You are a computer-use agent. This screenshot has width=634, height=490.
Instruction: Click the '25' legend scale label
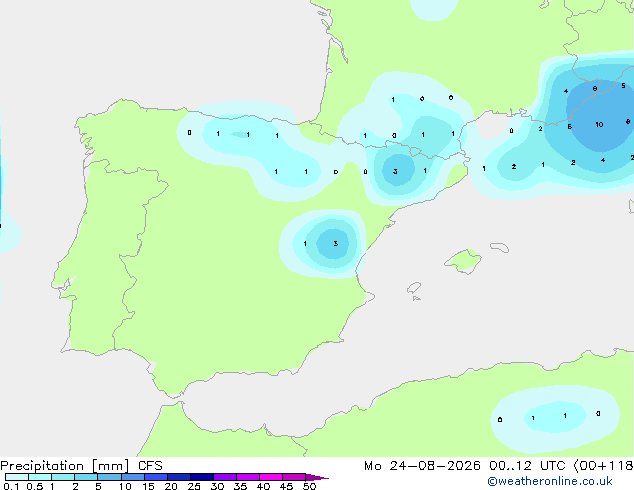pyautogui.click(x=194, y=486)
